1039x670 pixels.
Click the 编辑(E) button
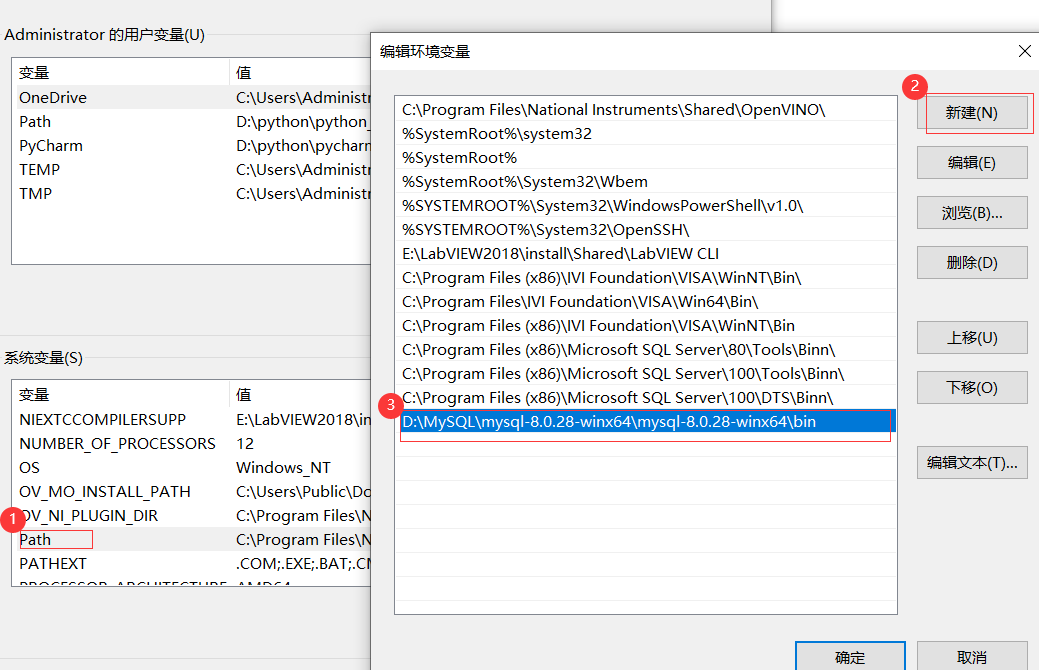pos(971,162)
